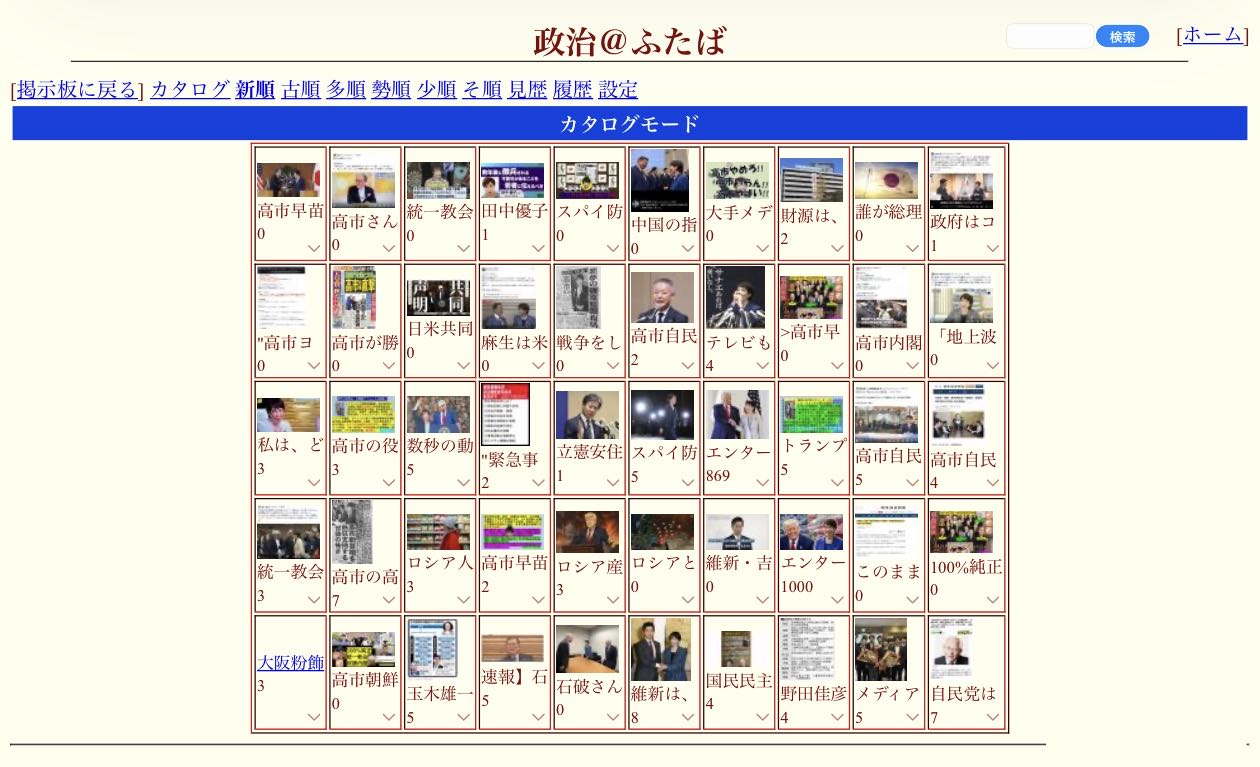Click the 誰が総理 flag thumbnail
This screenshot has width=1260, height=767.
coord(886,181)
